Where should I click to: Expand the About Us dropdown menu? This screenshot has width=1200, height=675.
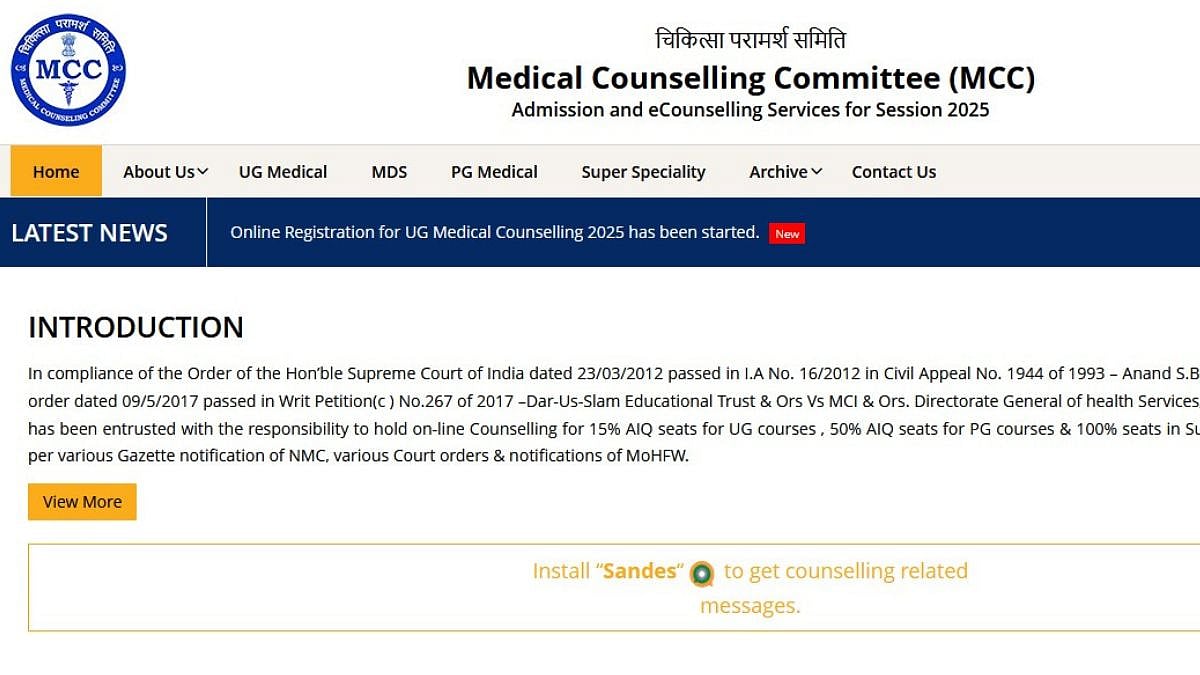pos(165,172)
